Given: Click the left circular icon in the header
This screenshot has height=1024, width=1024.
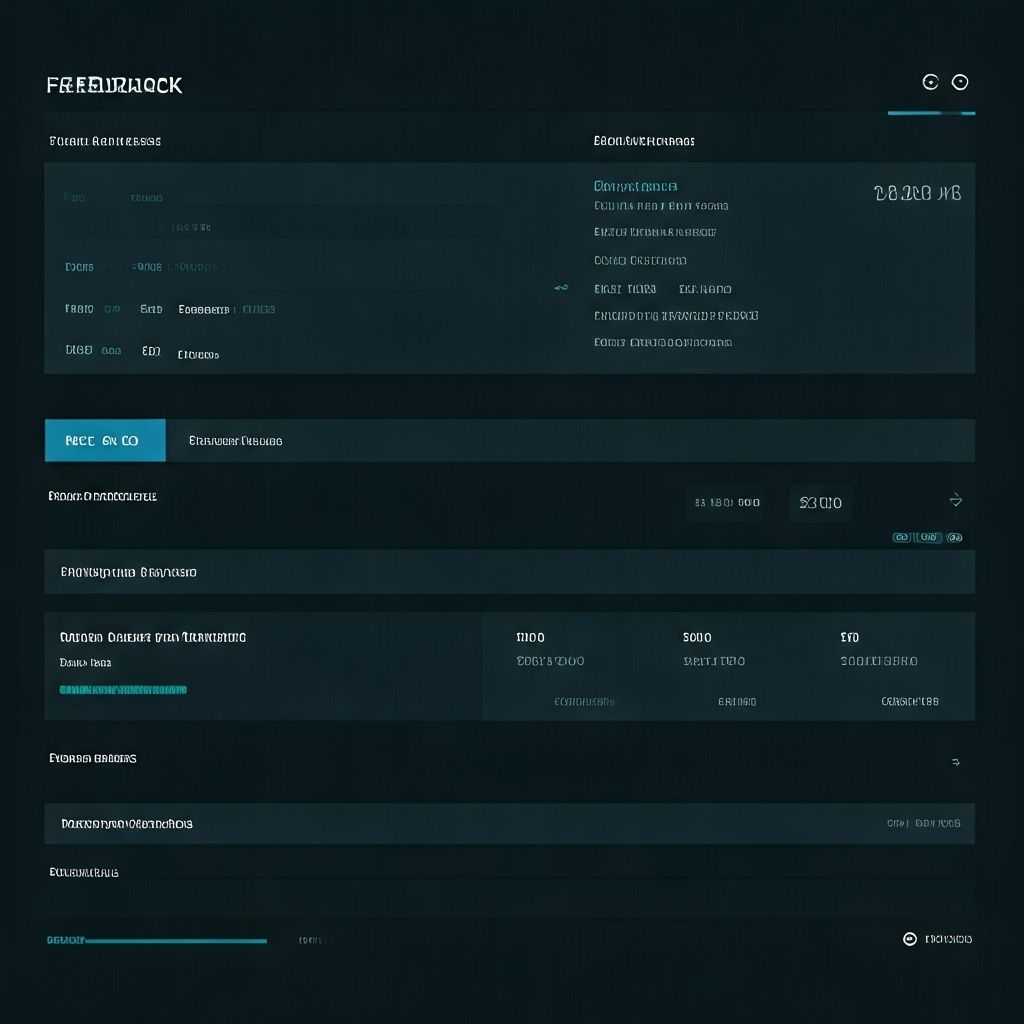Looking at the screenshot, I should 930,82.
